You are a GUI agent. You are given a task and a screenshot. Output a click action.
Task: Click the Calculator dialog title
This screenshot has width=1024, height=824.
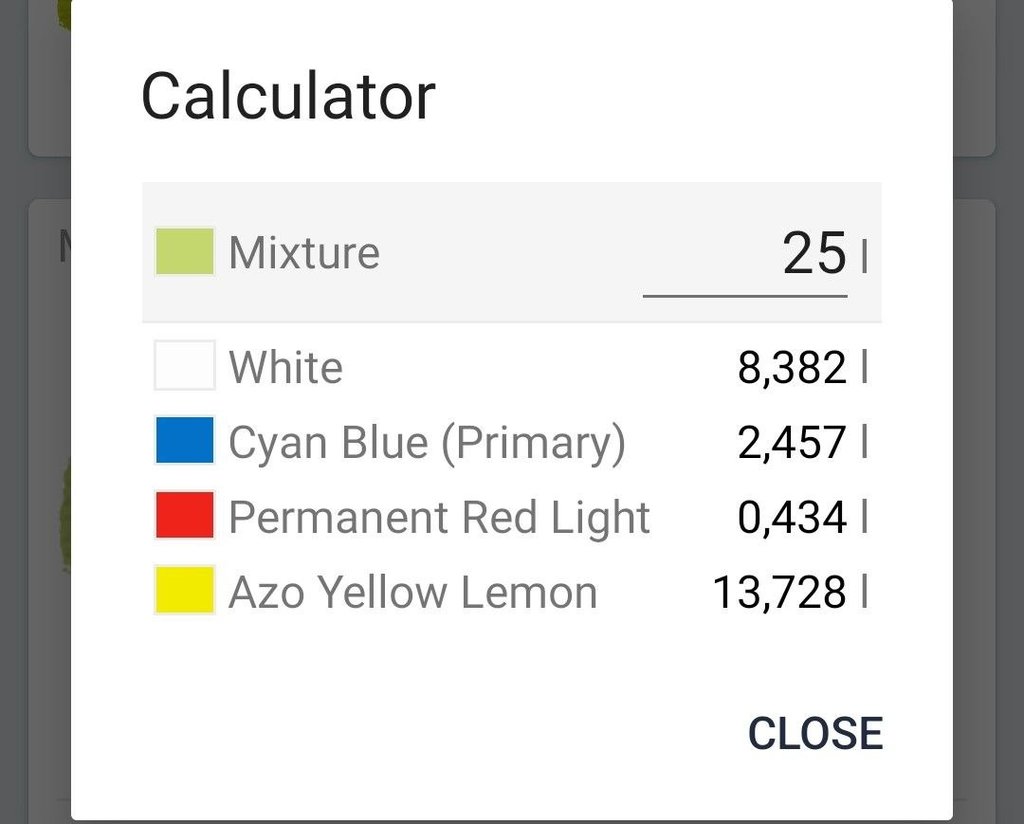click(288, 97)
